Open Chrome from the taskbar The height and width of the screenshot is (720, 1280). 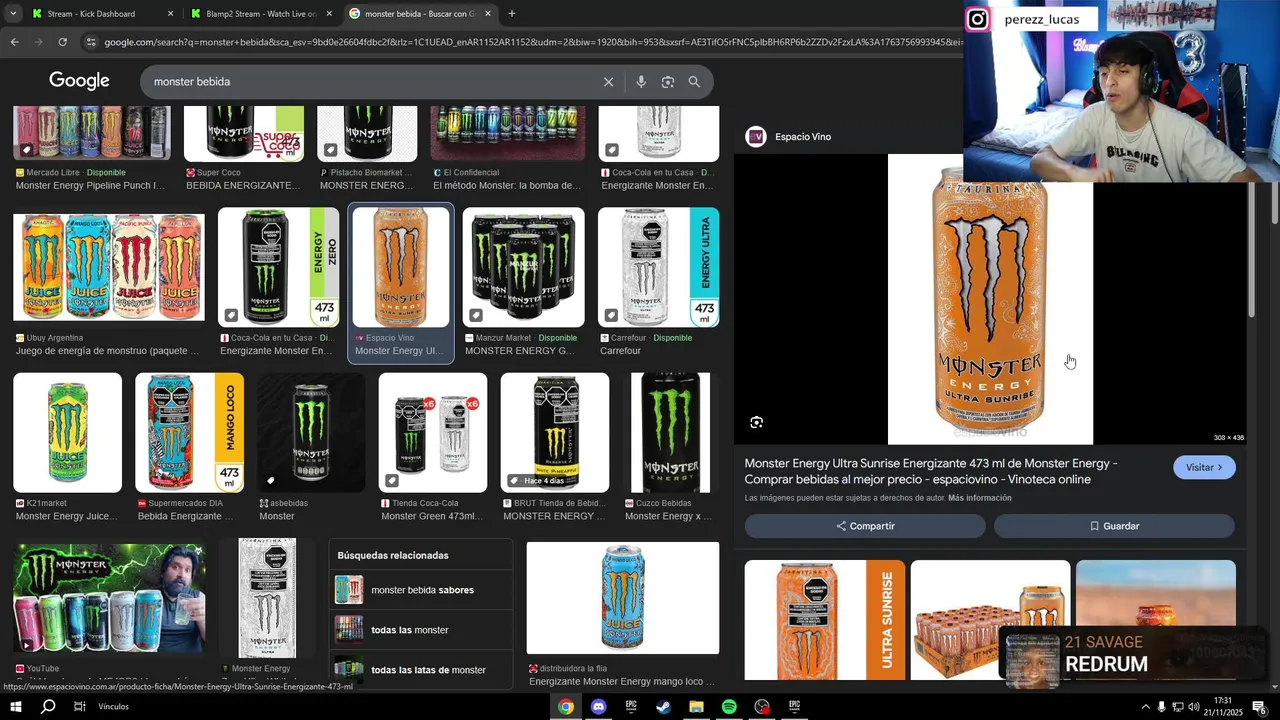566,706
